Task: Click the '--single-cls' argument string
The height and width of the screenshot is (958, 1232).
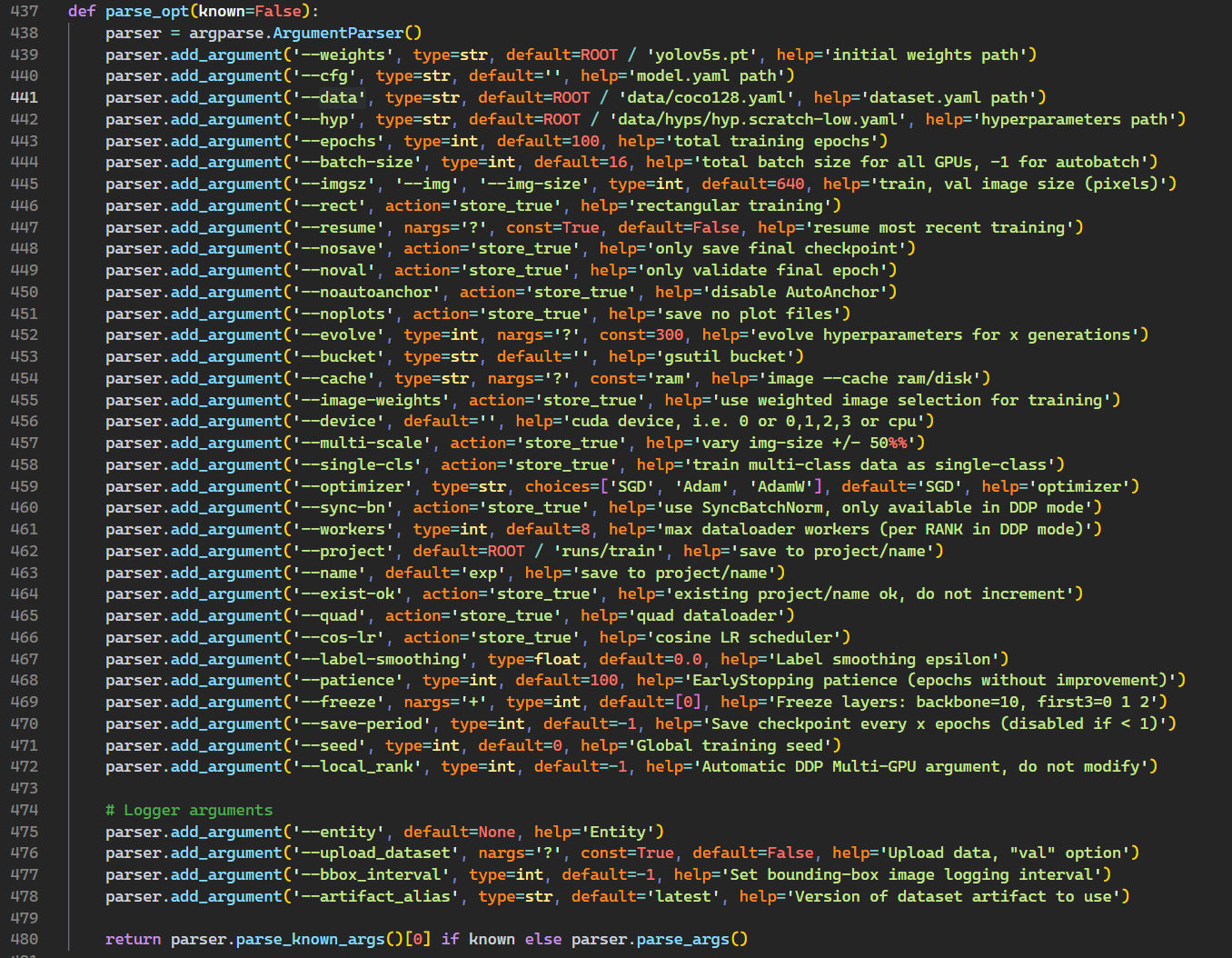Action: (357, 465)
